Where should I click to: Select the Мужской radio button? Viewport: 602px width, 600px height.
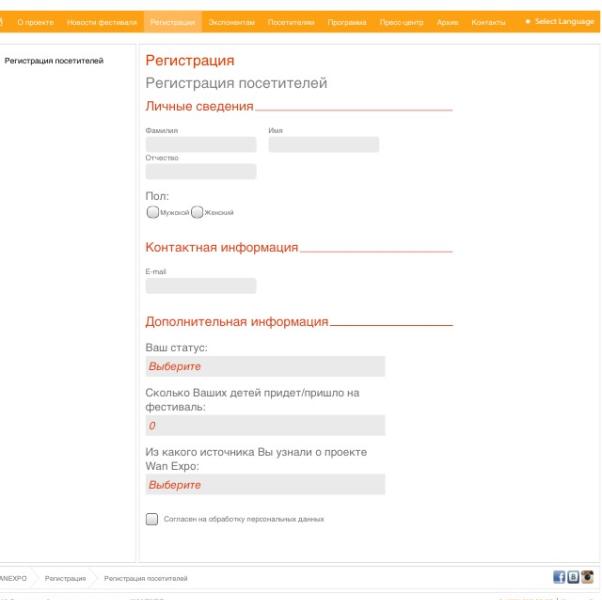tap(152, 212)
